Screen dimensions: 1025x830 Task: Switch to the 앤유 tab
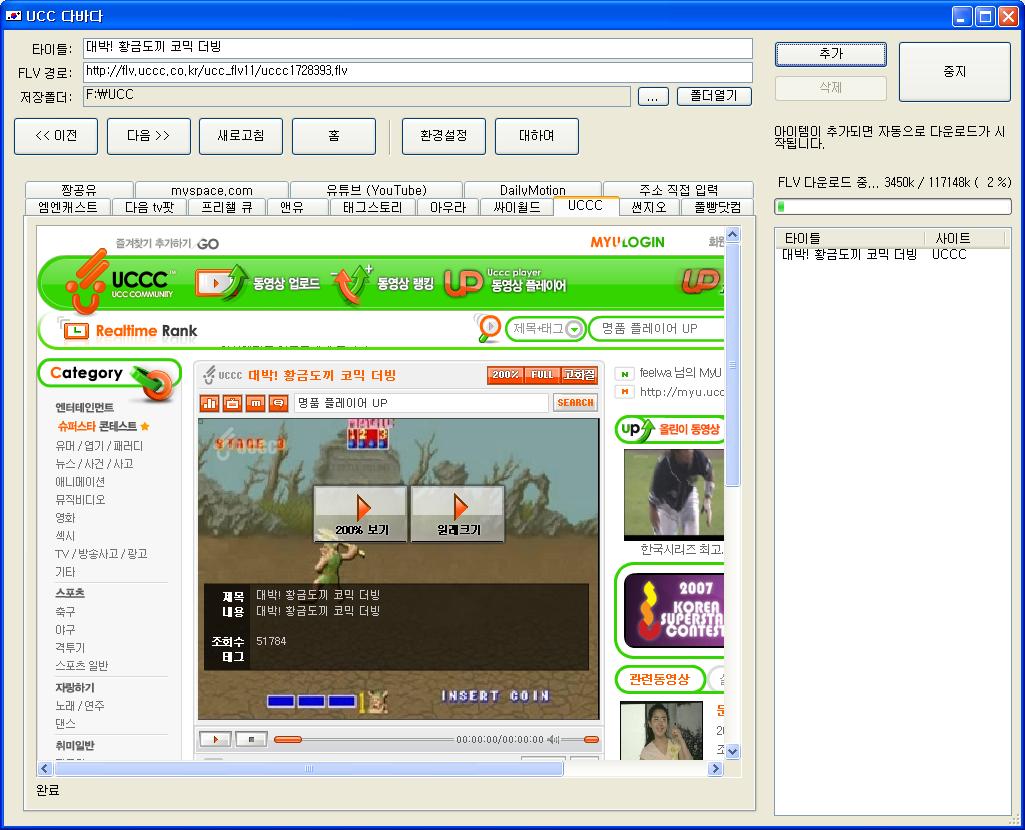click(x=292, y=207)
